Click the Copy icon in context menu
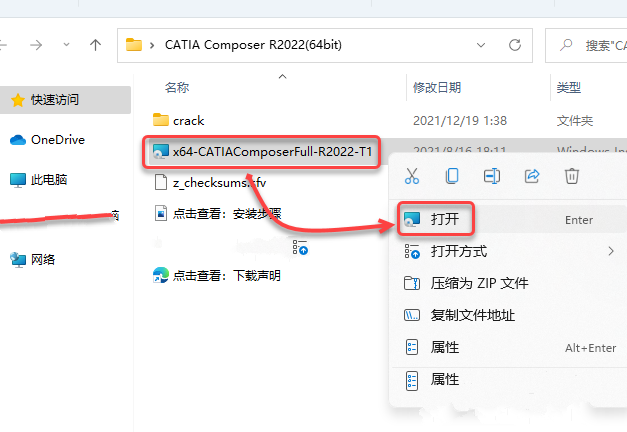Viewport: 627px width, 432px height. coord(452,176)
